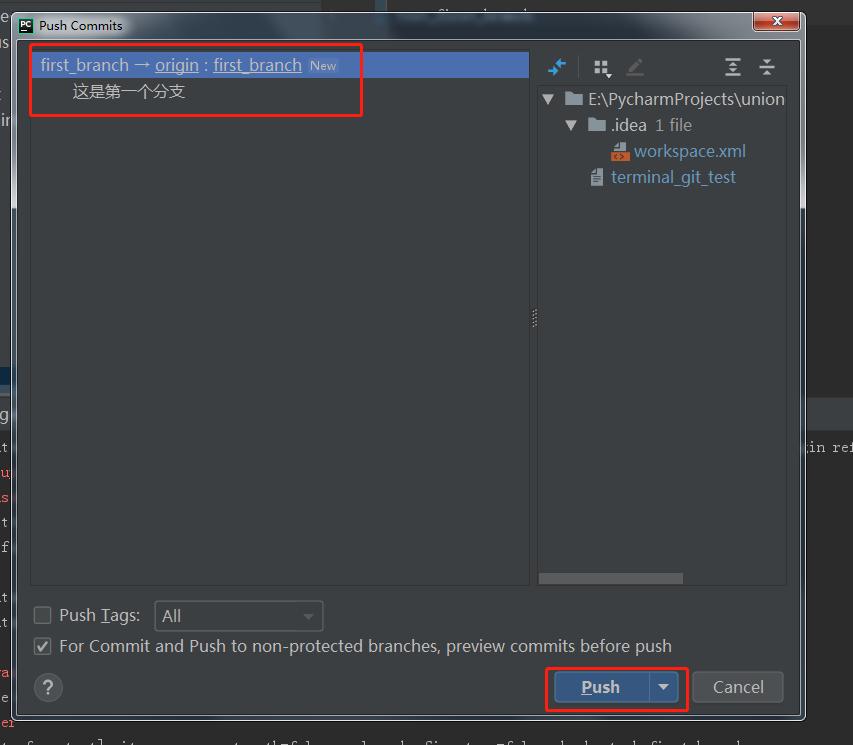Click the Cancel button
The width and height of the screenshot is (853, 745).
point(738,687)
